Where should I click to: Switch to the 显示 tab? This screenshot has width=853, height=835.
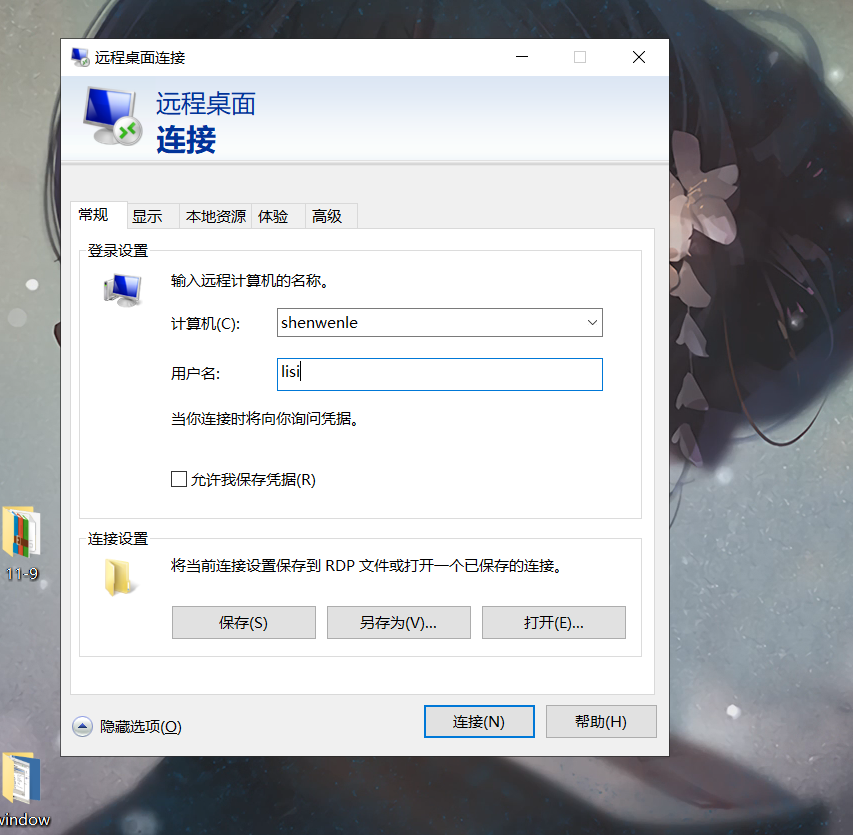pos(149,215)
